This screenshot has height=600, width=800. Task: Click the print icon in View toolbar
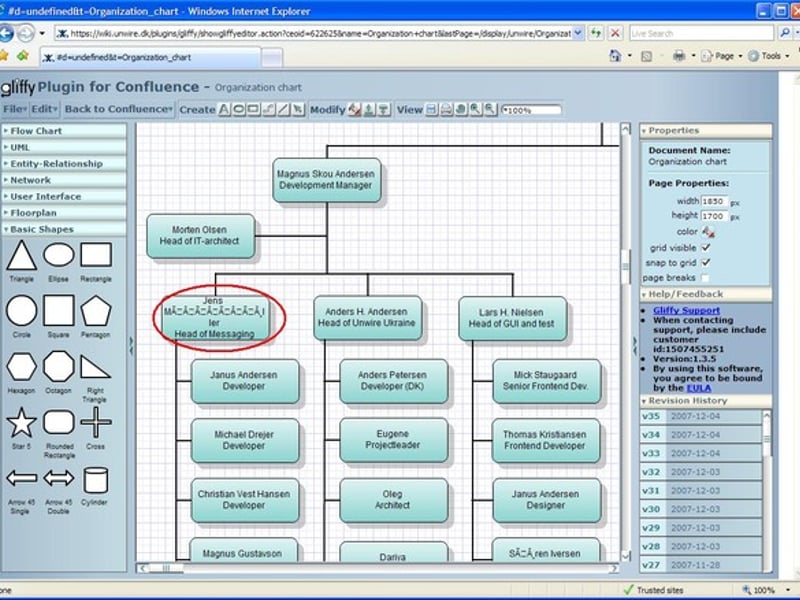pos(446,109)
